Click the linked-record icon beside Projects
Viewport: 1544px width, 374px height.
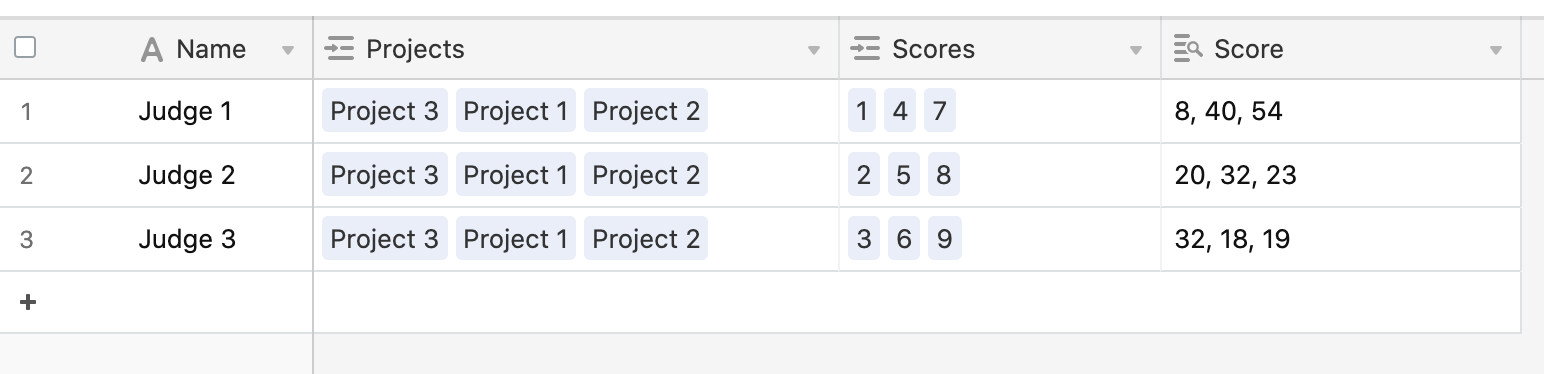(x=340, y=49)
